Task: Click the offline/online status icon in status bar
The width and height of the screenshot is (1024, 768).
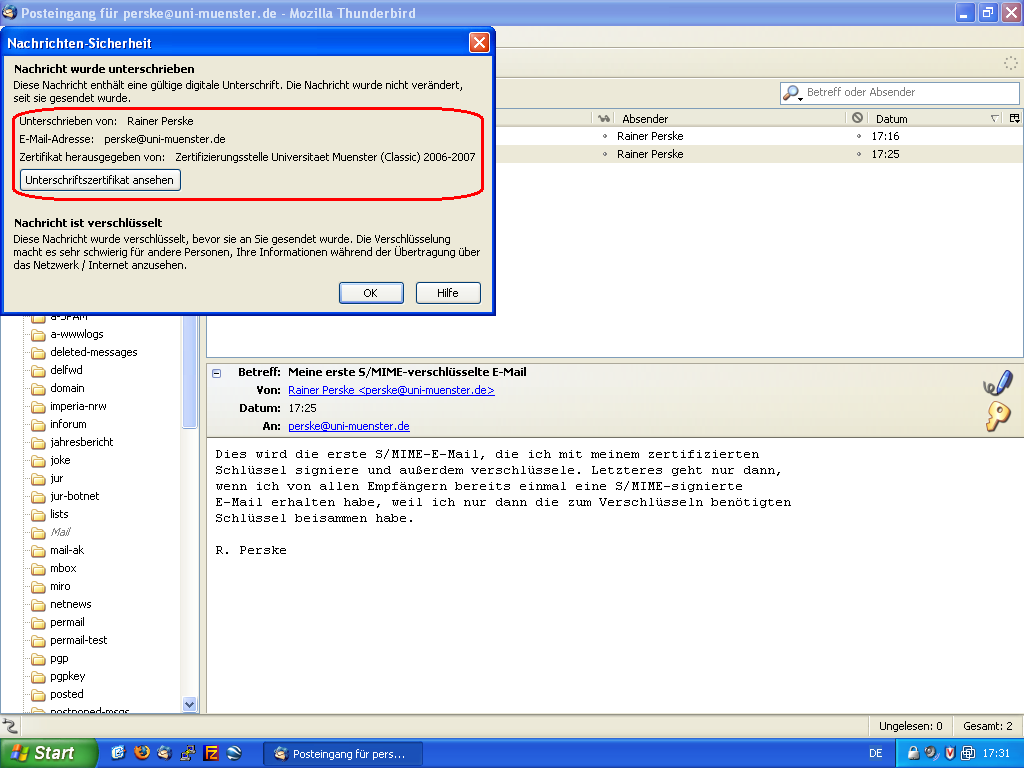Action: (11, 726)
